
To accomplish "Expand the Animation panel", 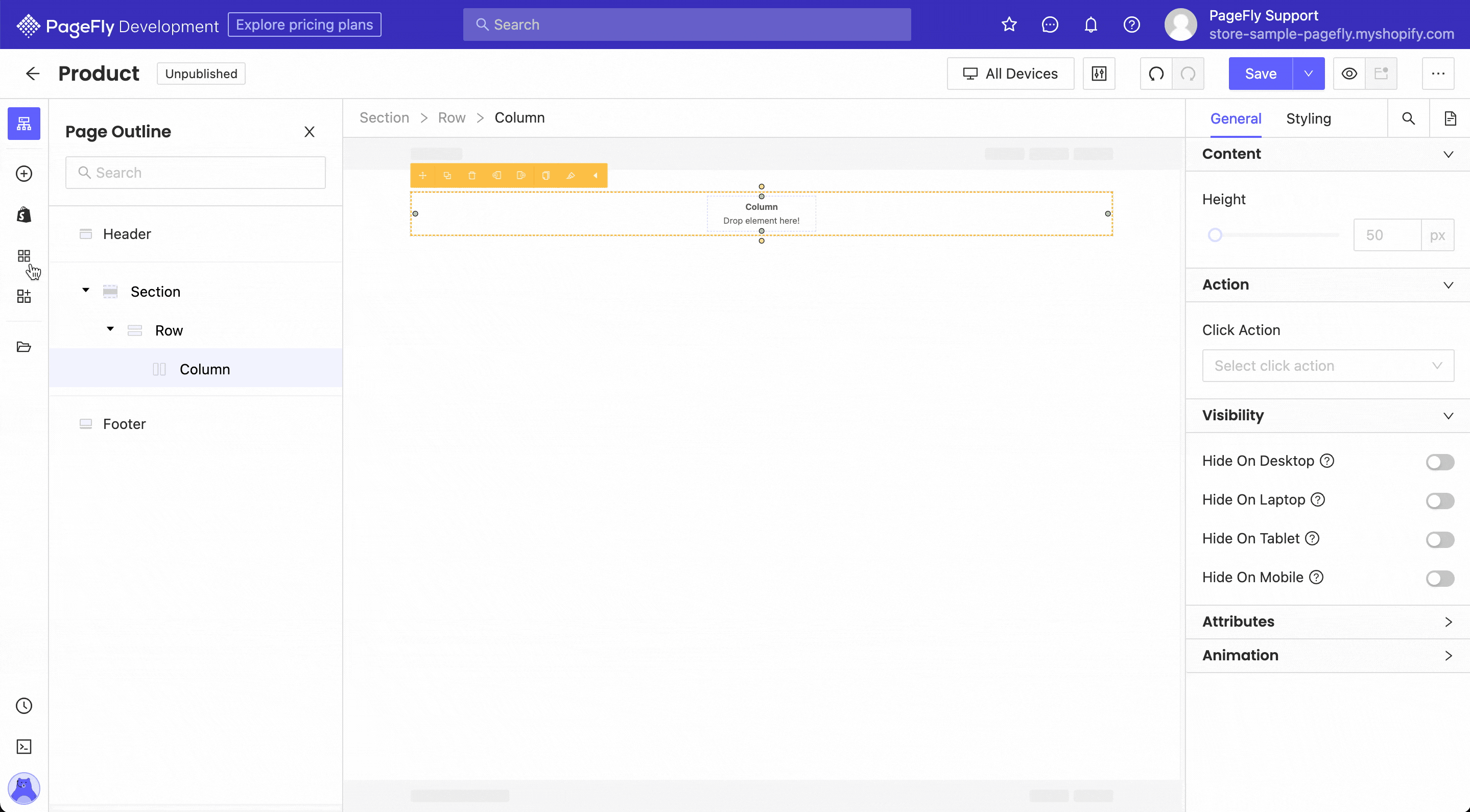I will (x=1327, y=656).
